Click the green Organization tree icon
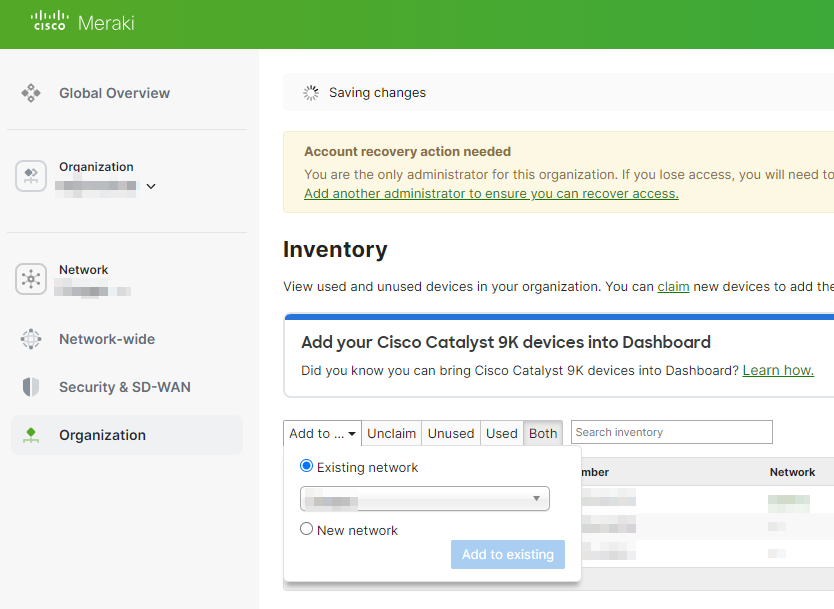Viewport: 834px width, 609px height. click(30, 434)
